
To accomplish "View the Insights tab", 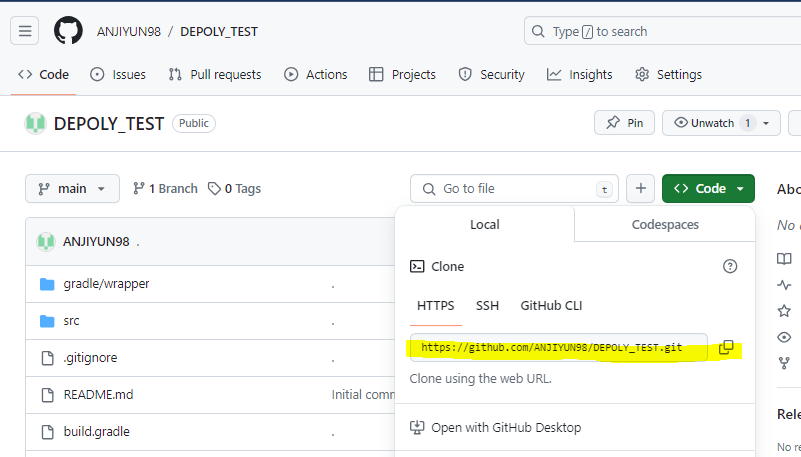I will coord(579,75).
